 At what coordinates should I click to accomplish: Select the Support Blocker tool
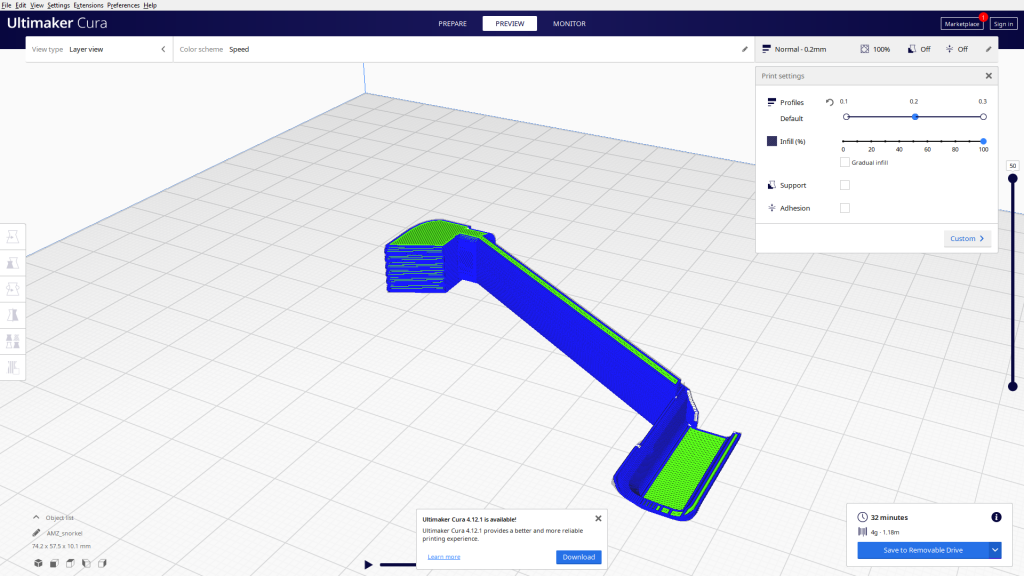[12, 367]
